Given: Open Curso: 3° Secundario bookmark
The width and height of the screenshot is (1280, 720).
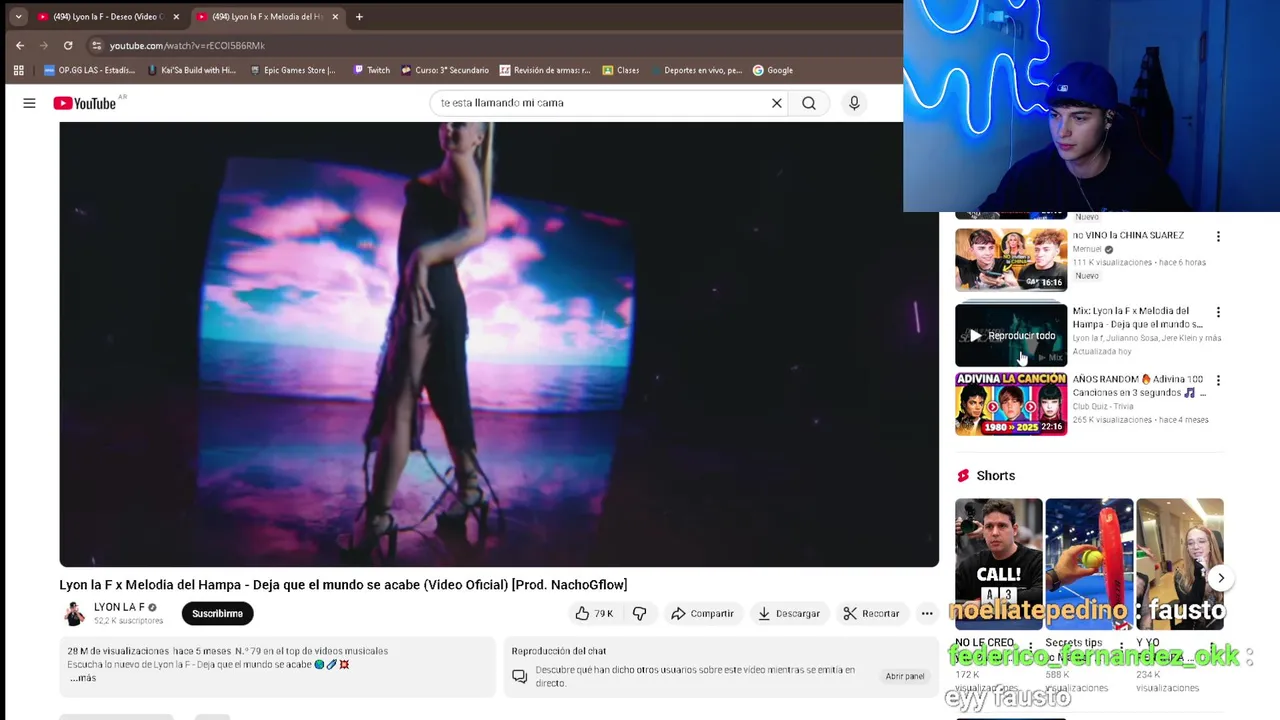Looking at the screenshot, I should coord(445,70).
